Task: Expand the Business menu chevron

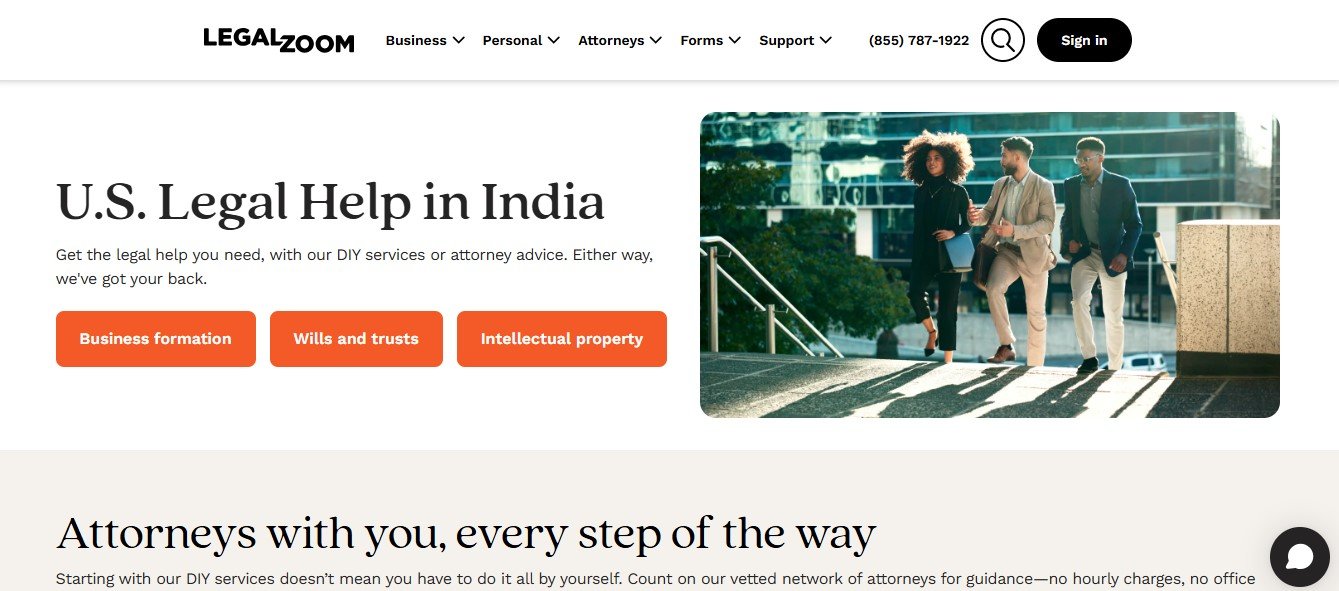Action: click(458, 40)
